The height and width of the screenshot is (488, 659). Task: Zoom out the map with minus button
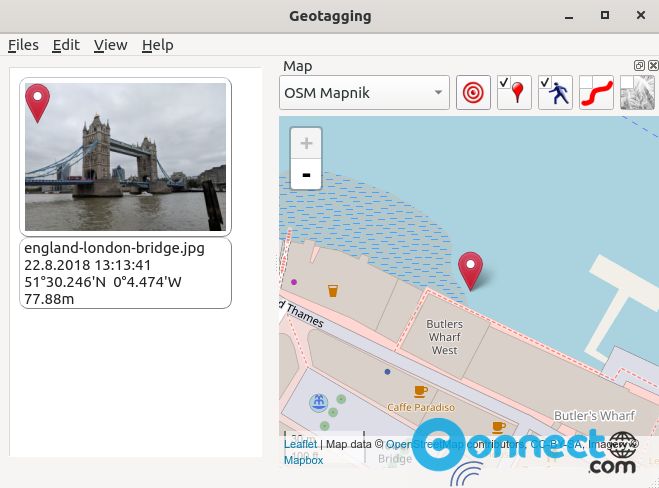click(306, 174)
